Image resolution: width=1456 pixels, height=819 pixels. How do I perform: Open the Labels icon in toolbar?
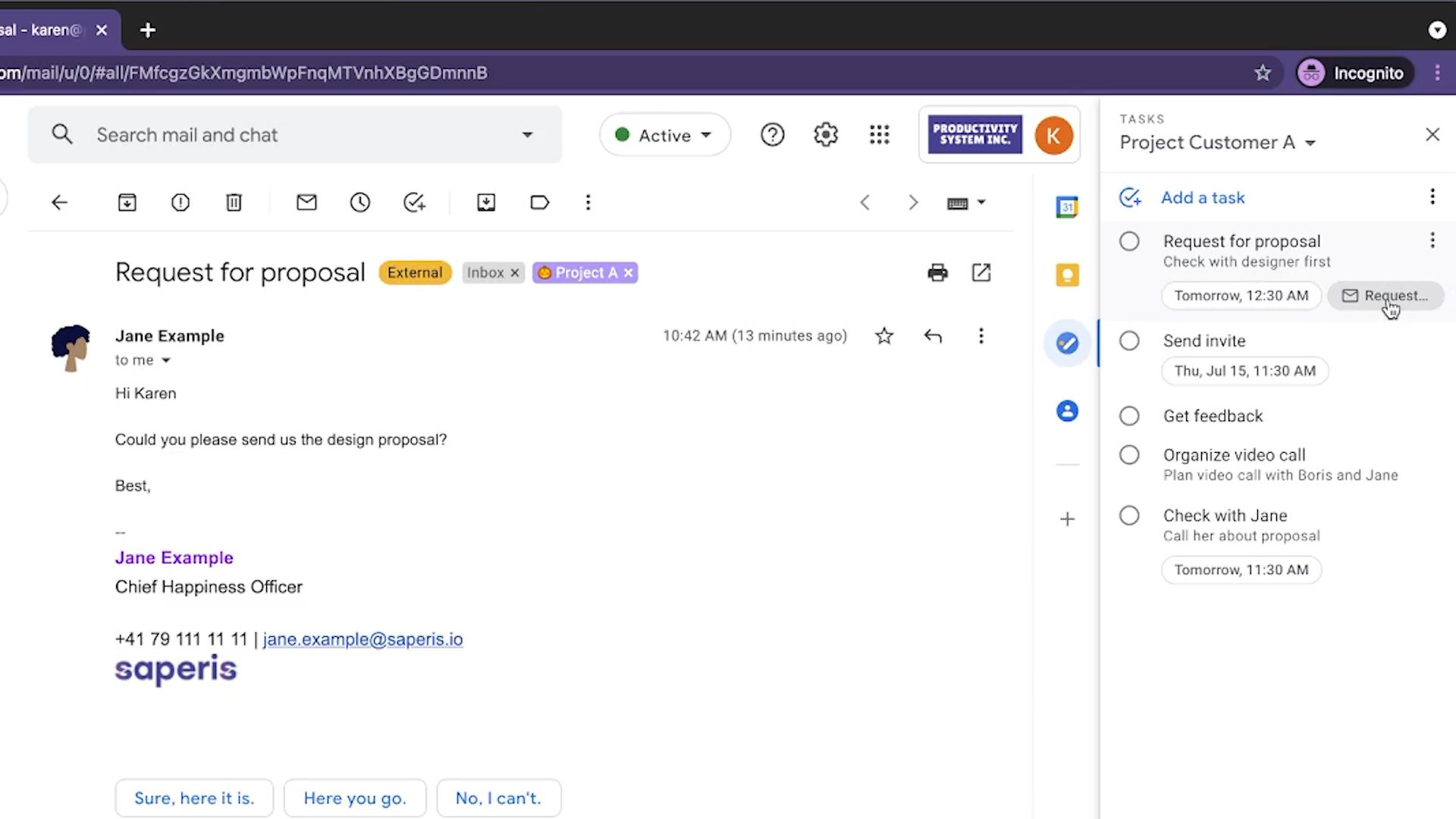tap(539, 202)
